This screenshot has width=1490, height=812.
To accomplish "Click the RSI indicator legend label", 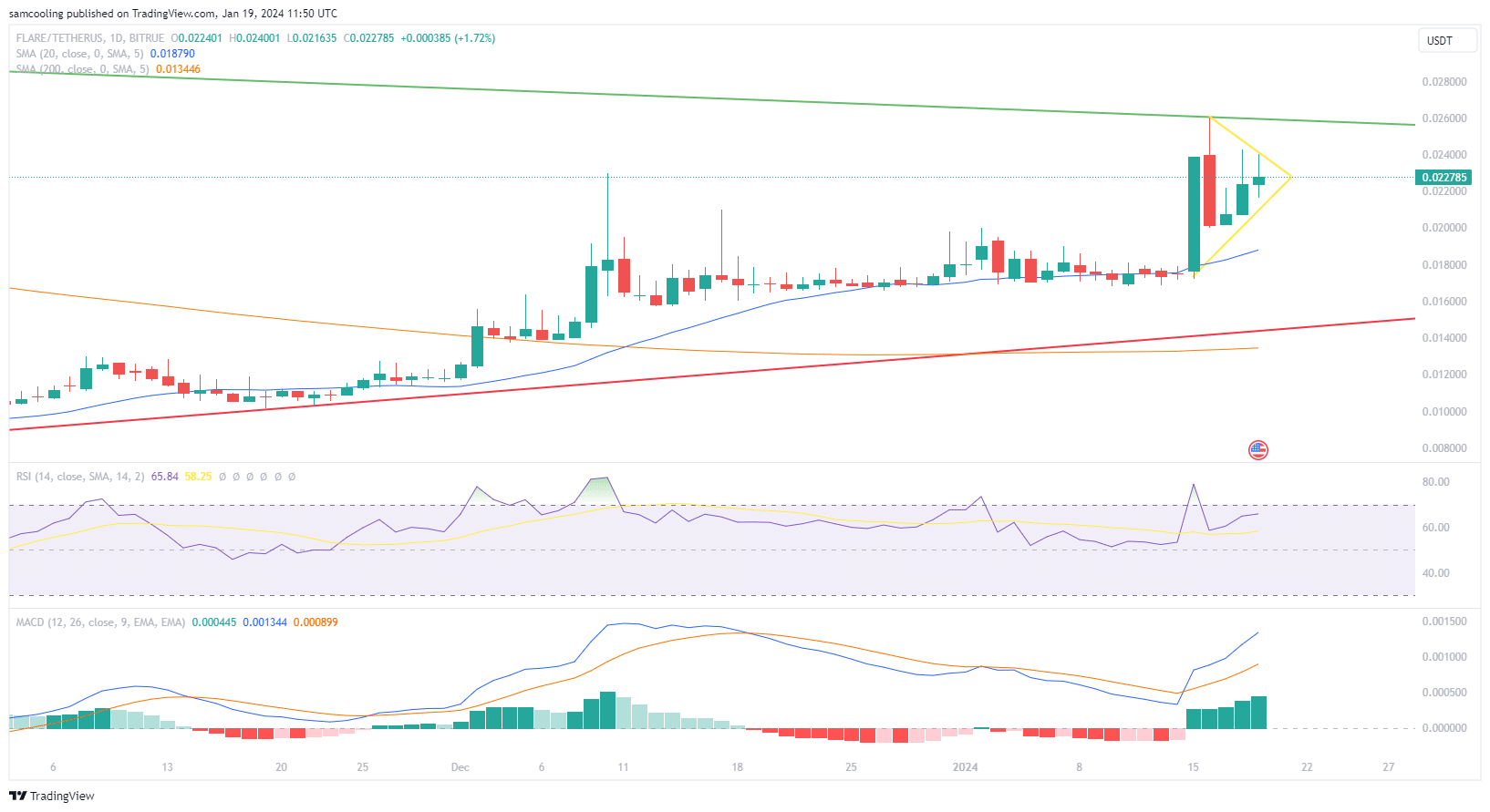I will pyautogui.click(x=79, y=477).
